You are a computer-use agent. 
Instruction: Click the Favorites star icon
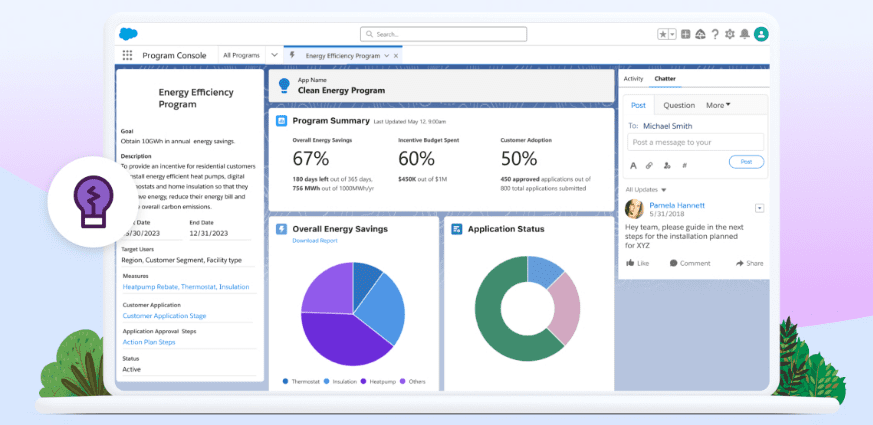(x=663, y=34)
